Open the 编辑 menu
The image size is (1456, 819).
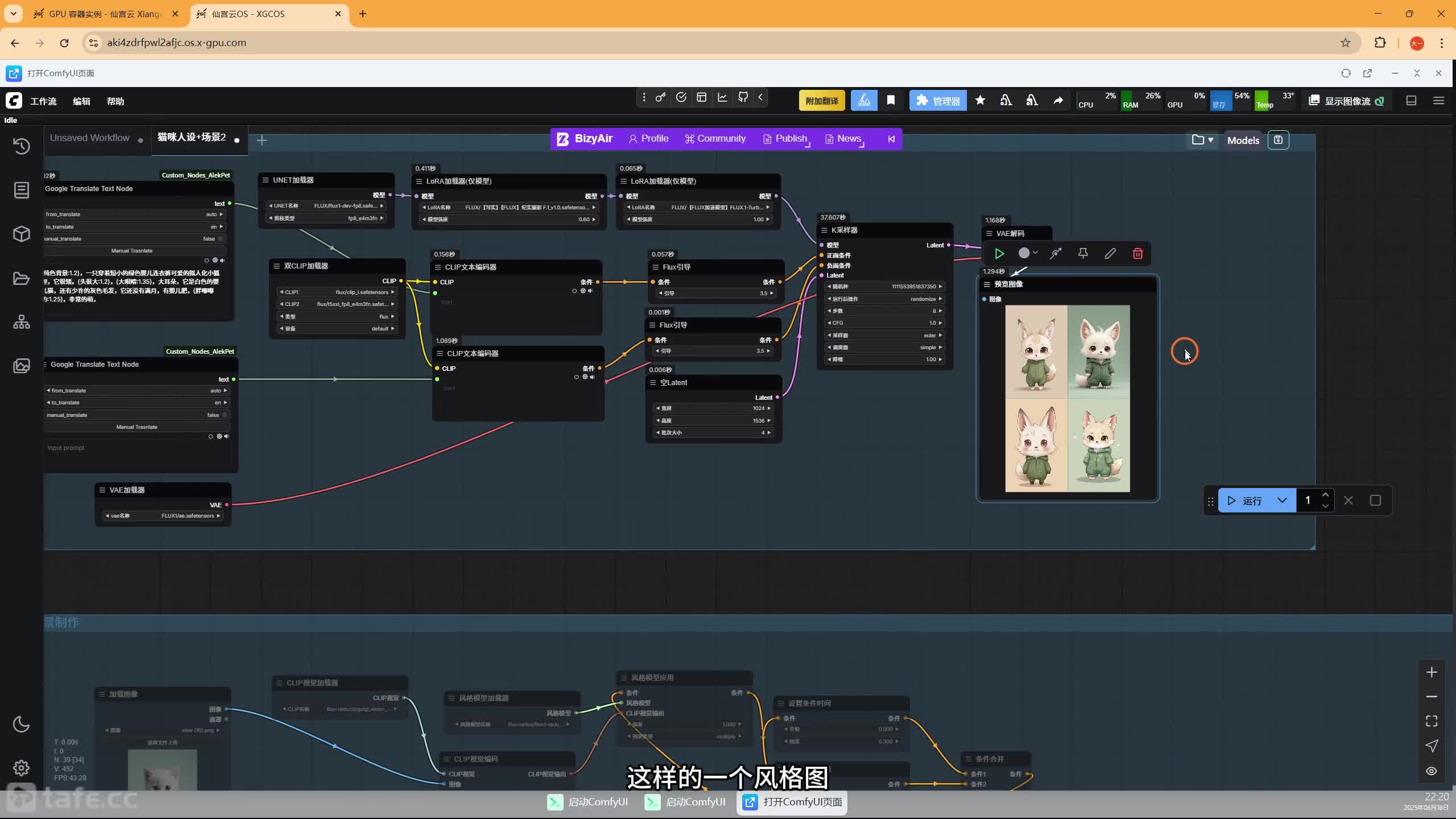[x=81, y=101]
